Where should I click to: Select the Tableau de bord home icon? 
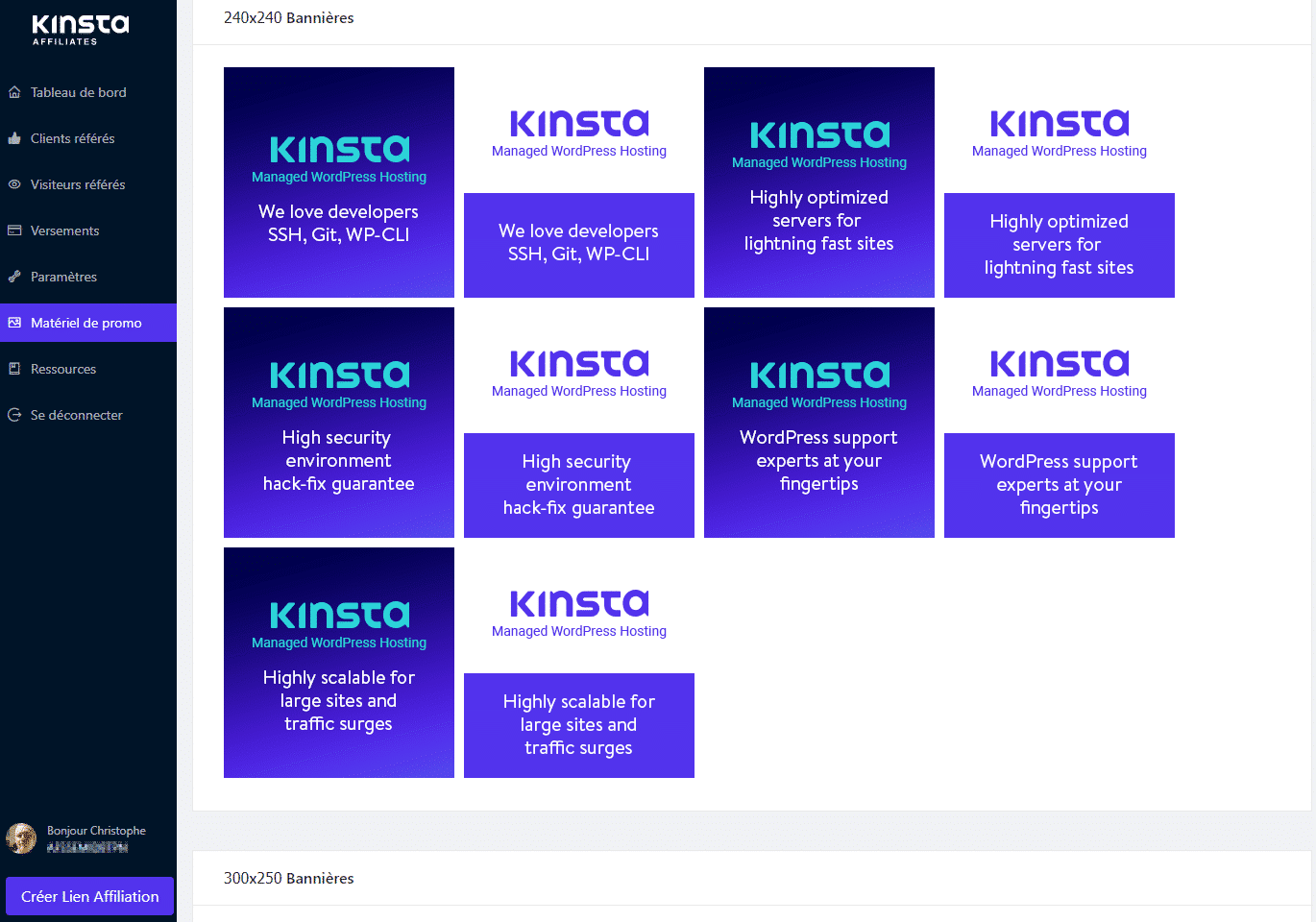(x=13, y=91)
